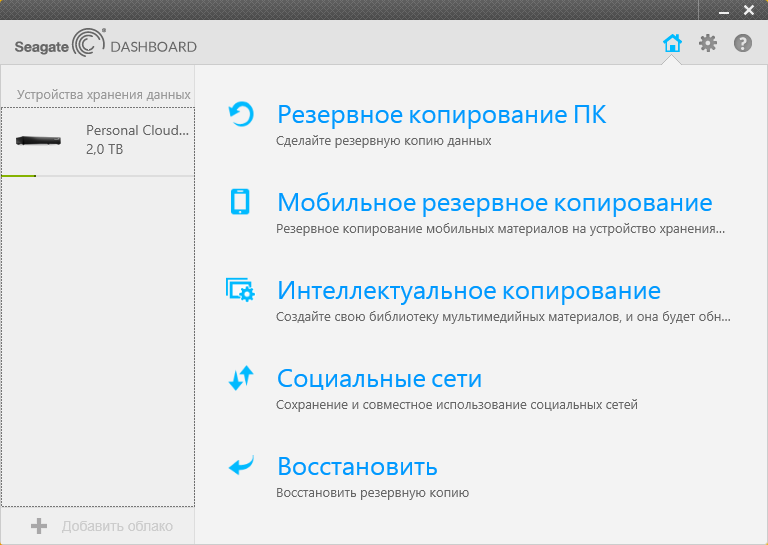Click the smart copy gear icon
The height and width of the screenshot is (545, 768).
tap(240, 289)
